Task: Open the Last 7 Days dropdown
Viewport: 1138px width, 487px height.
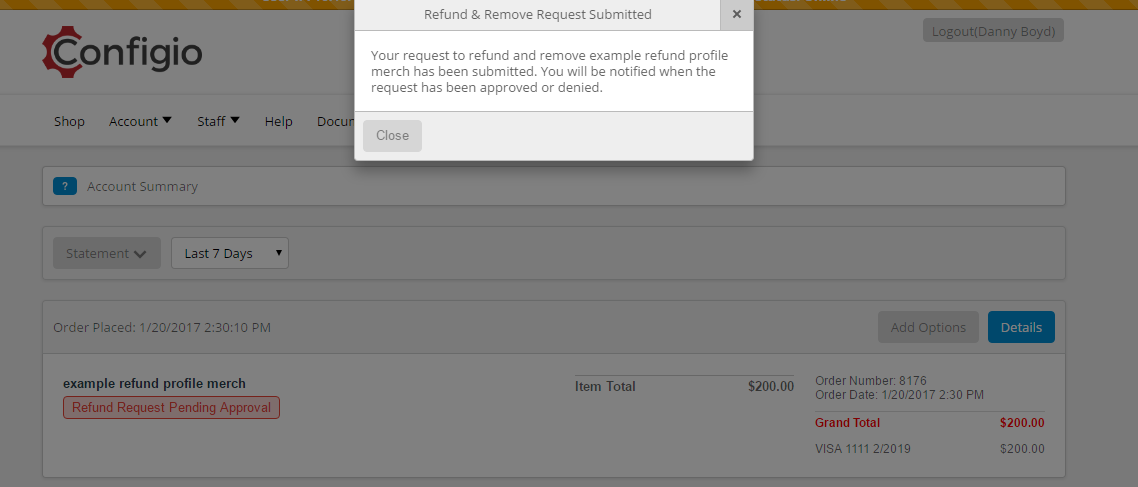Action: 230,253
